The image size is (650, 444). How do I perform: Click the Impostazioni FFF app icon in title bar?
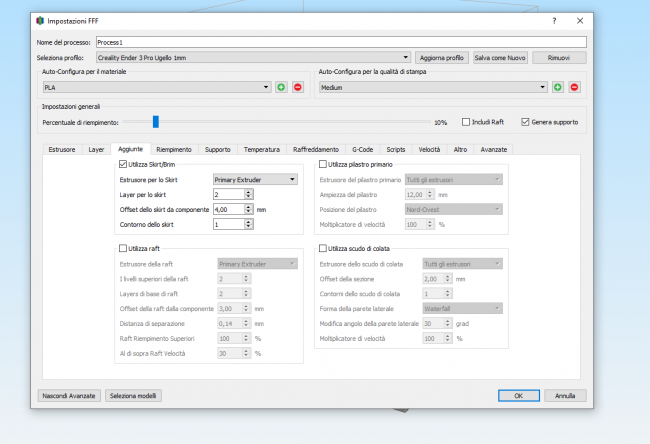coord(39,20)
